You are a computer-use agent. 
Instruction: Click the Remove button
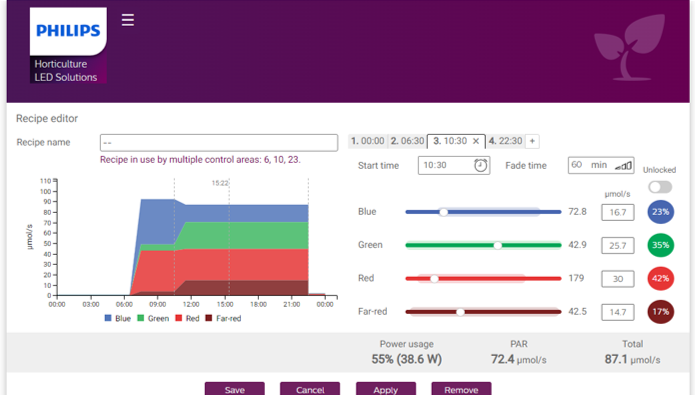click(461, 389)
